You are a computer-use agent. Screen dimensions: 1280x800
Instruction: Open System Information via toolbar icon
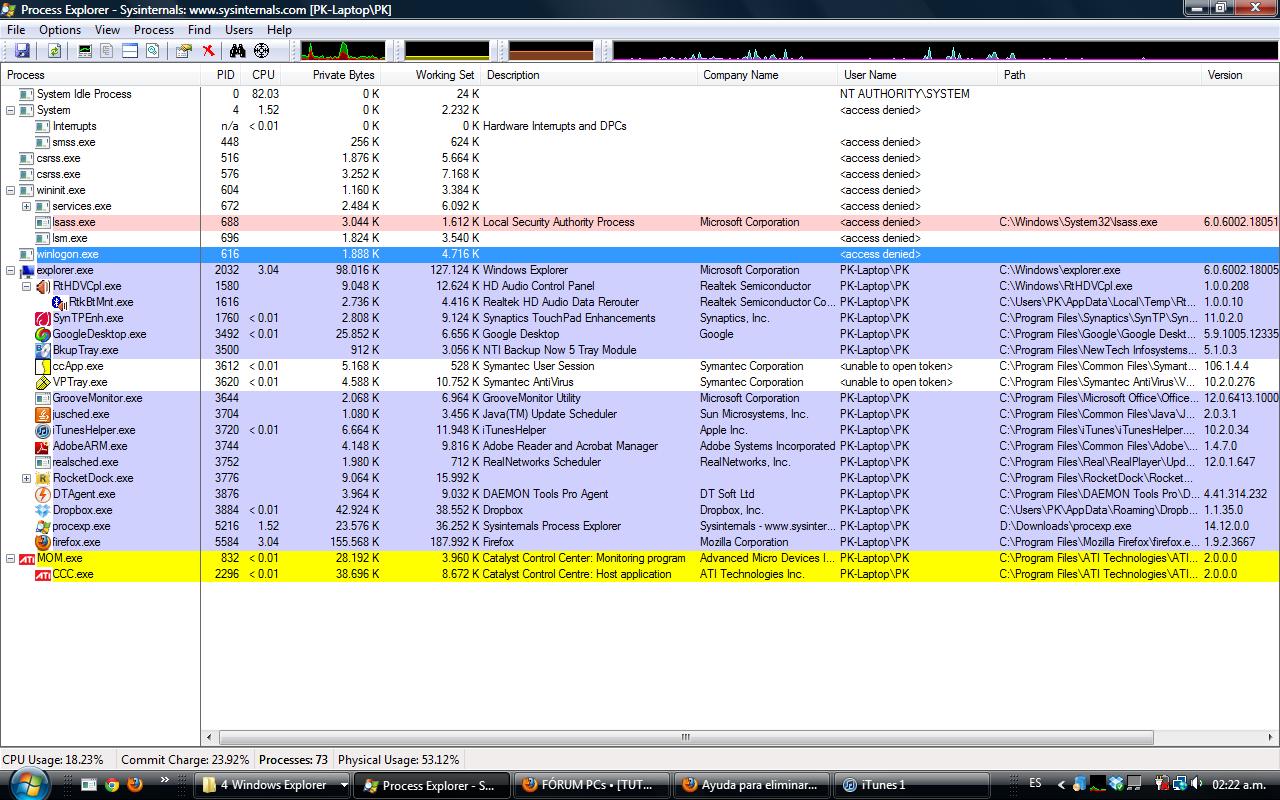(85, 51)
